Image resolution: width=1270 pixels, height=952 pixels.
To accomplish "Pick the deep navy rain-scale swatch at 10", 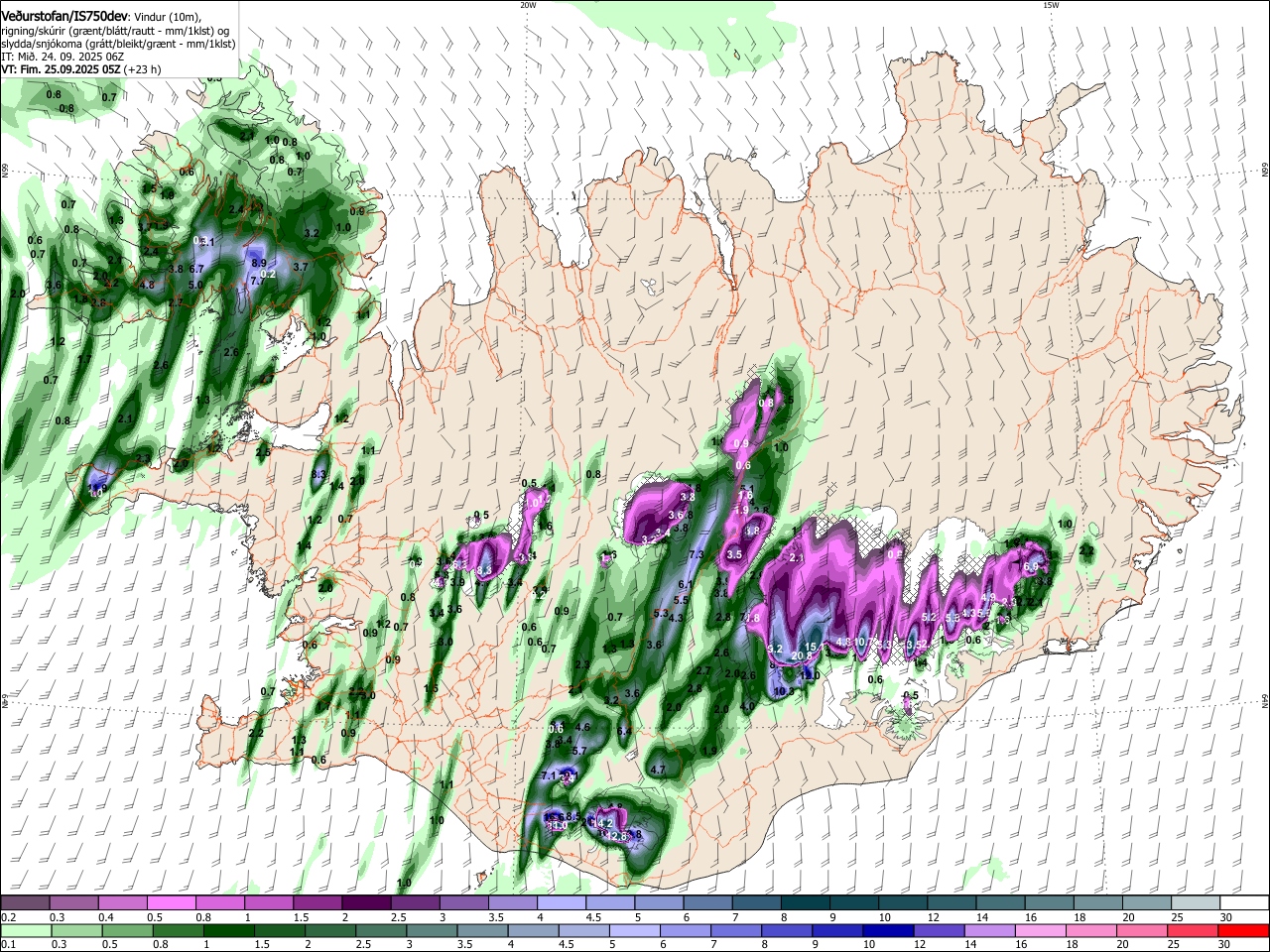I will (x=888, y=930).
